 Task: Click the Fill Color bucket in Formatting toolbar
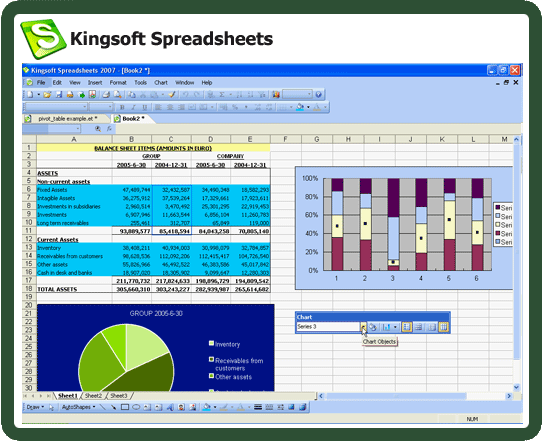point(300,107)
